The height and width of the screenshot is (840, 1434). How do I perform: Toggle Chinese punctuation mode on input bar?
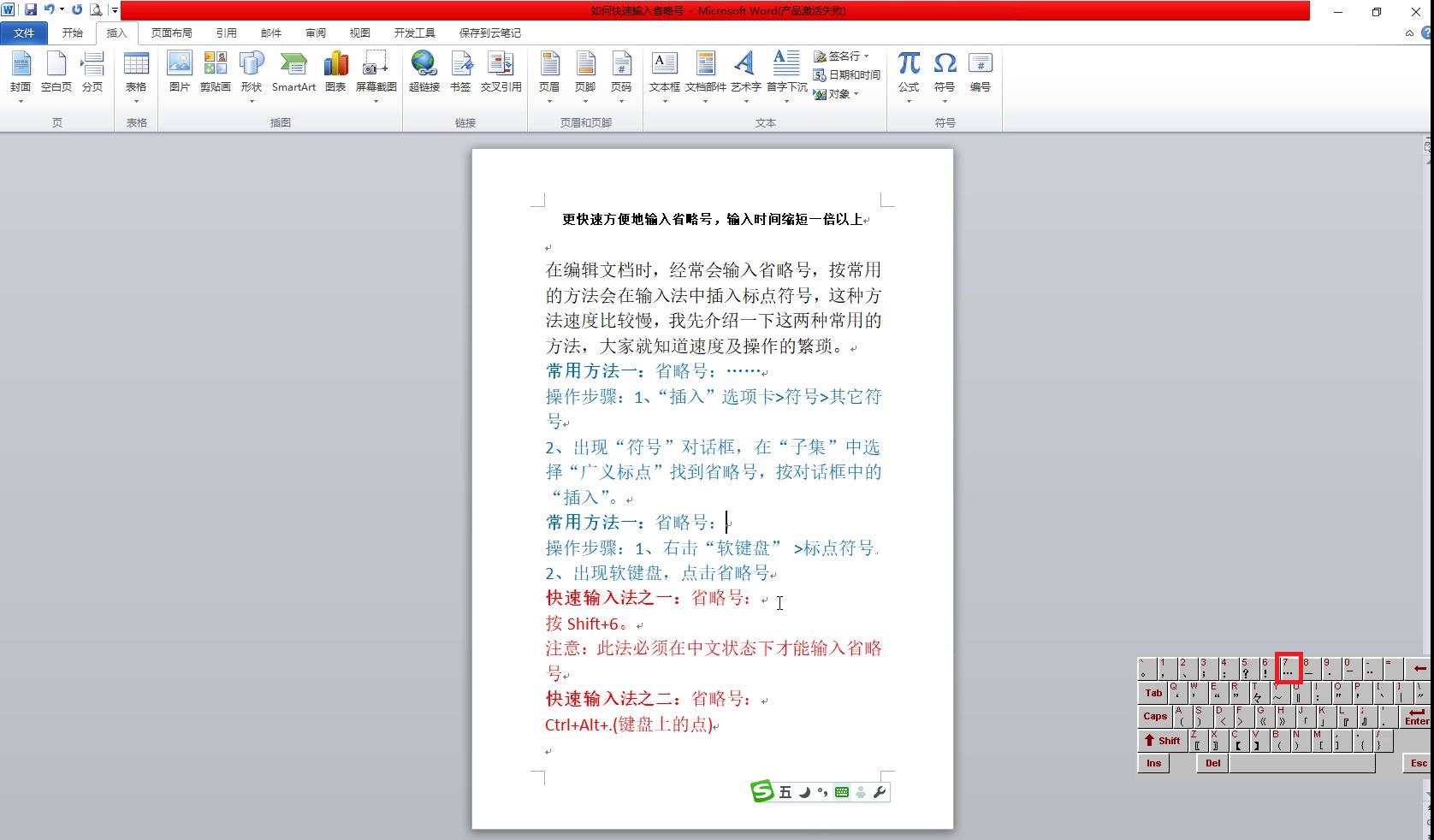pos(822,792)
